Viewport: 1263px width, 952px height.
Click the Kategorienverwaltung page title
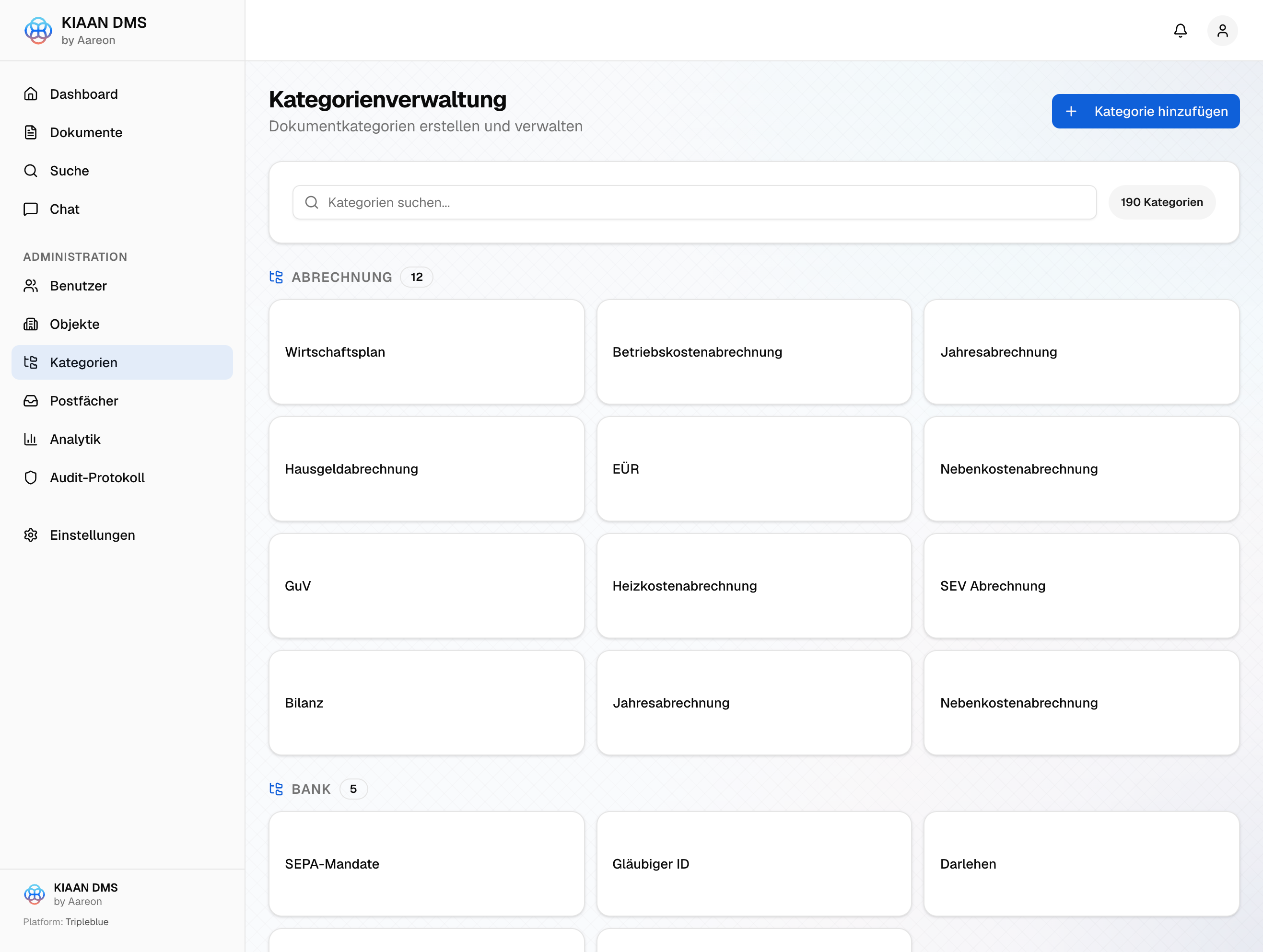pyautogui.click(x=387, y=100)
